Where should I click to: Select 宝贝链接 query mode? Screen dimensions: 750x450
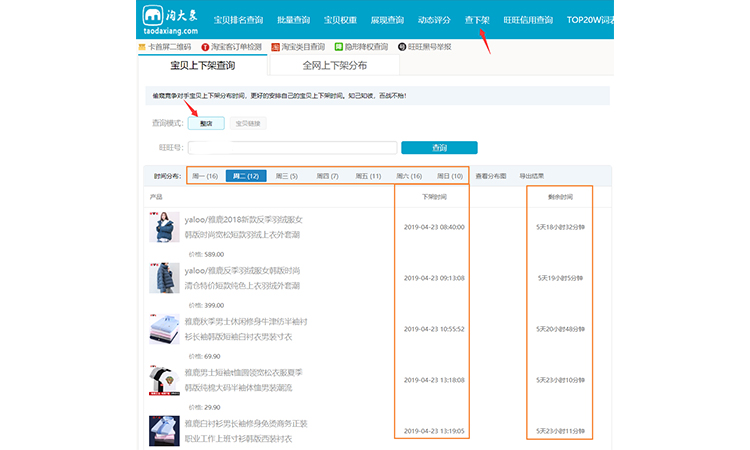[248, 123]
